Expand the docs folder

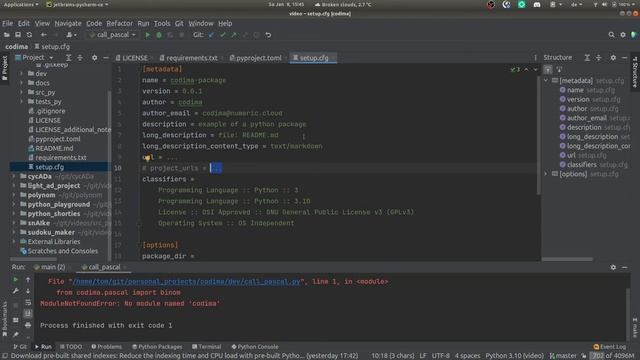[x=22, y=83]
